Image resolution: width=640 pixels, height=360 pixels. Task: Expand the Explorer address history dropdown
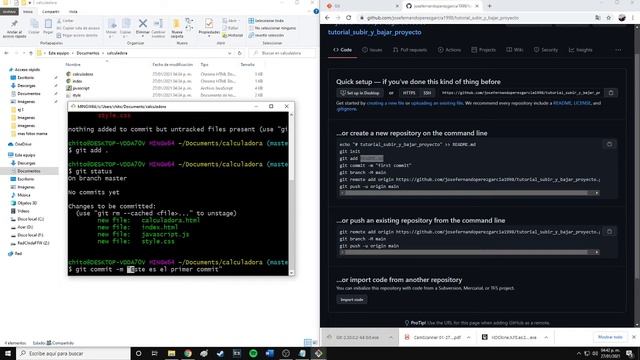point(230,53)
